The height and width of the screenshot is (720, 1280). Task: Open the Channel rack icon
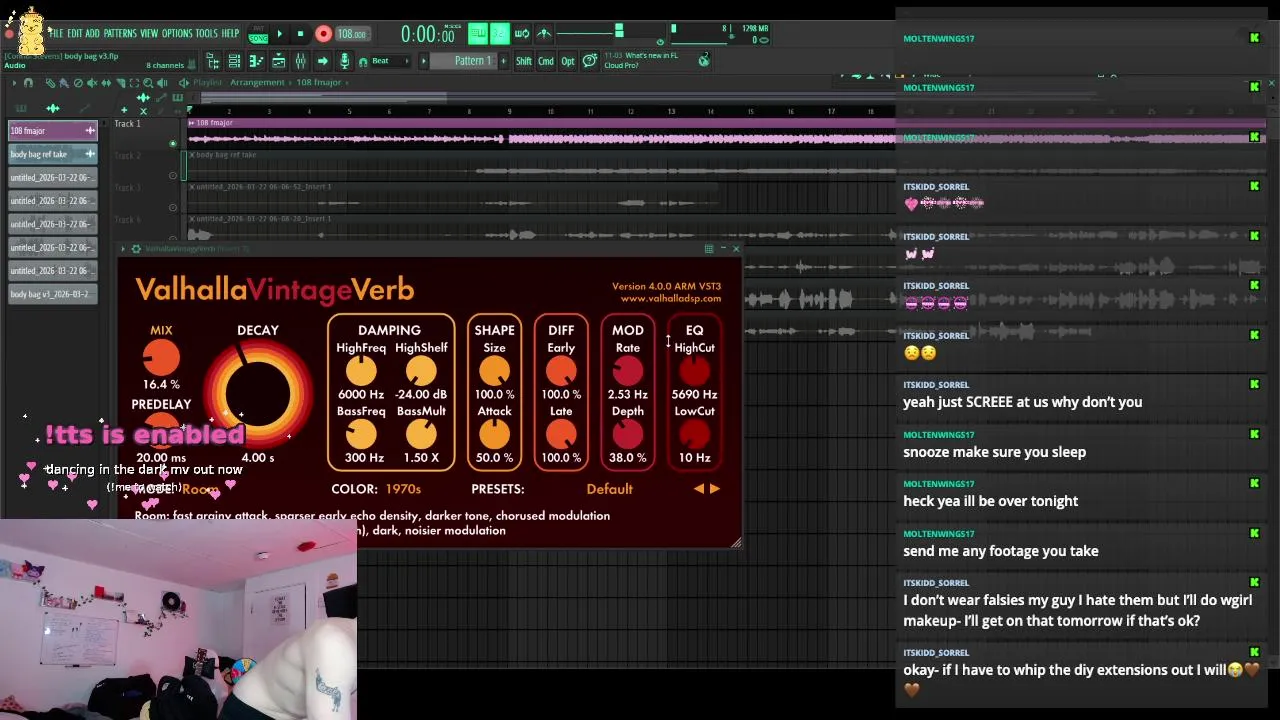pos(234,61)
